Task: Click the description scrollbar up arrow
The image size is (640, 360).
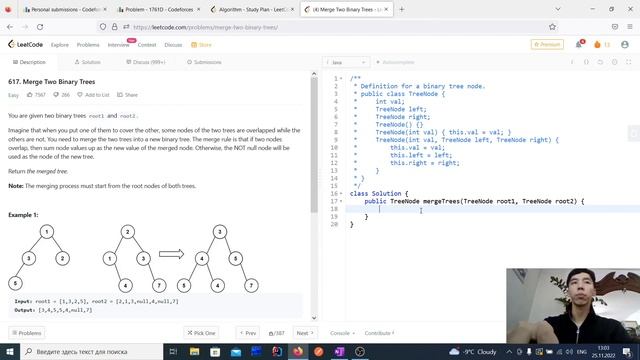Action: pyautogui.click(x=314, y=74)
